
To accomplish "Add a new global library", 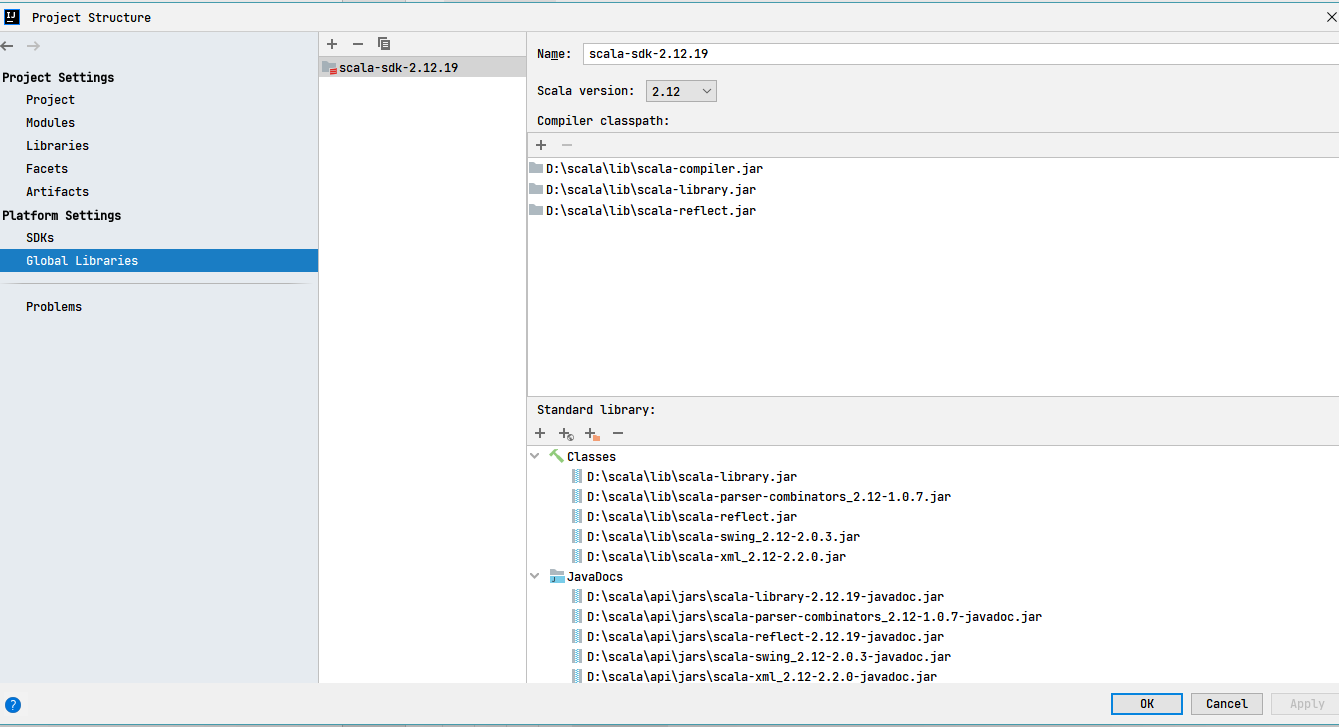I will pos(332,44).
